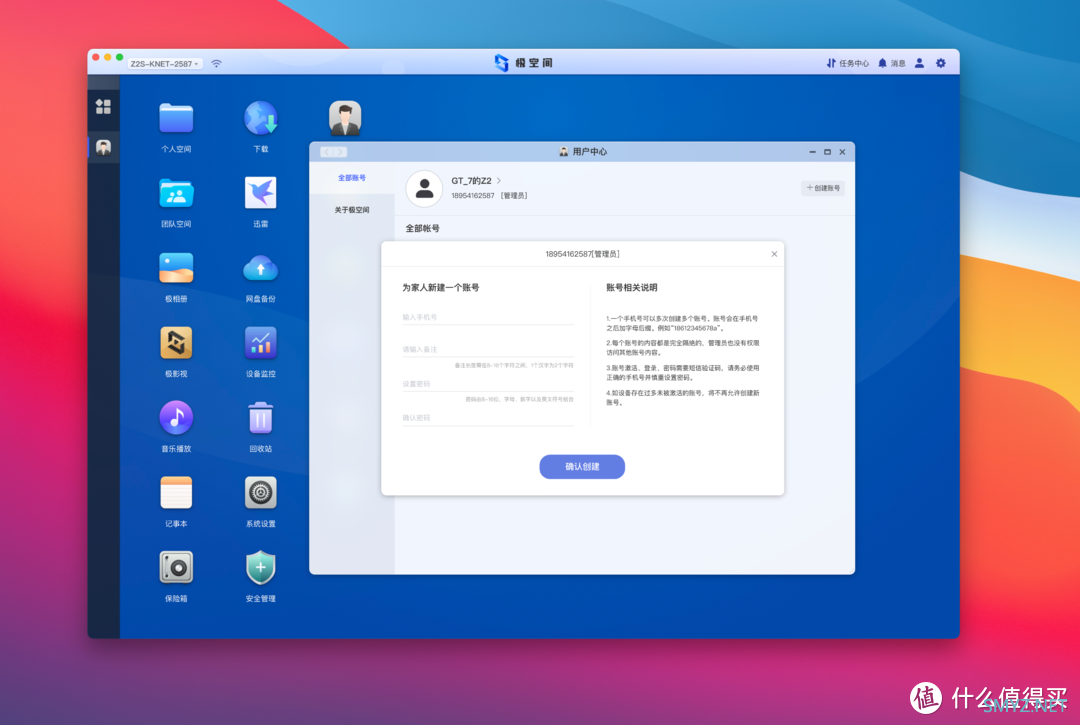1080x725 pixels.
Task: Open the 保险箱 safe box
Action: [176, 567]
